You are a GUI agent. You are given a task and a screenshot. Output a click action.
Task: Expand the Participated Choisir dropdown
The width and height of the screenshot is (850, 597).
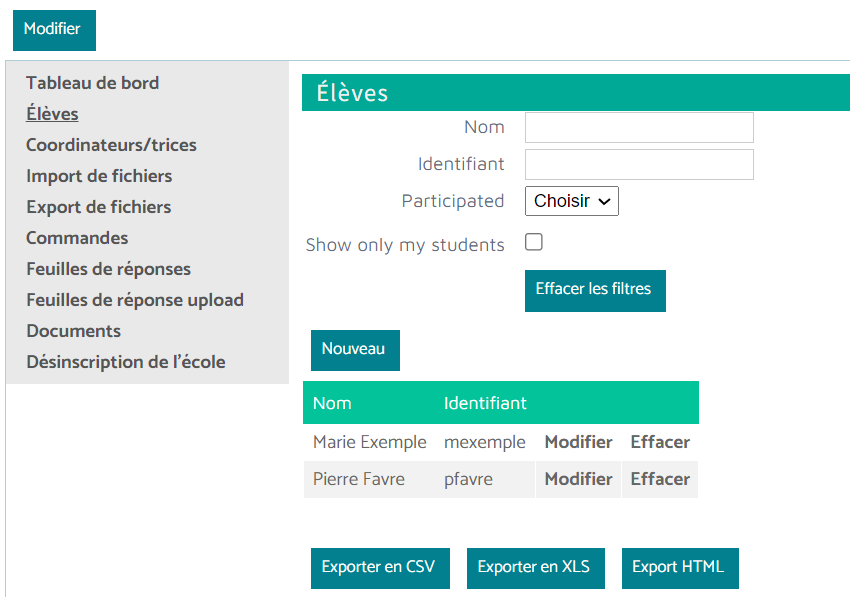pyautogui.click(x=572, y=201)
